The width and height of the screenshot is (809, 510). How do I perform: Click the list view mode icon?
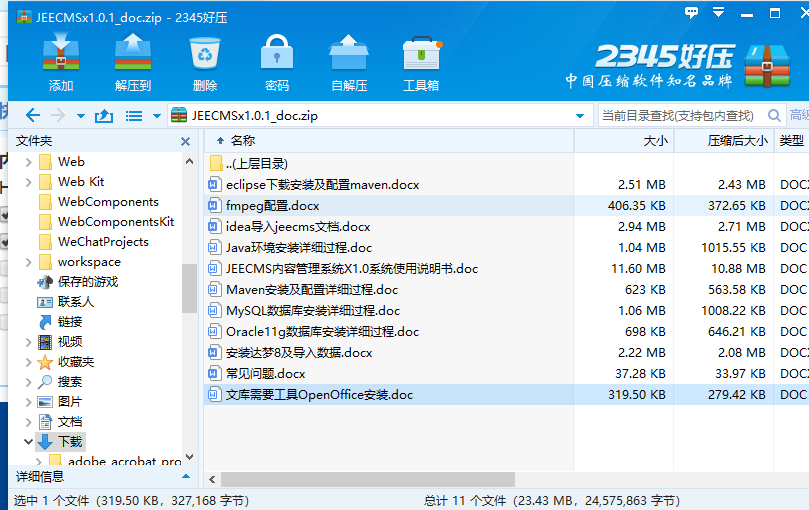pos(134,116)
